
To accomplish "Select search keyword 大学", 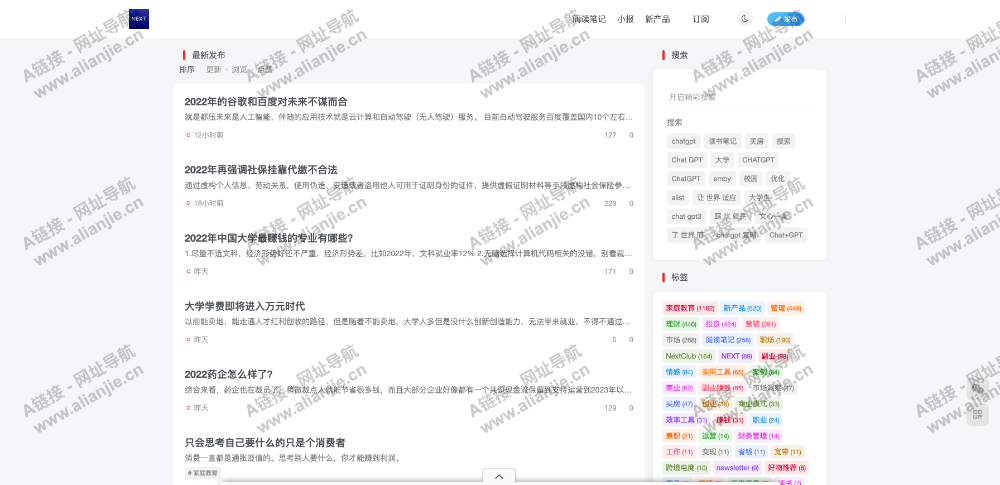I will (723, 160).
